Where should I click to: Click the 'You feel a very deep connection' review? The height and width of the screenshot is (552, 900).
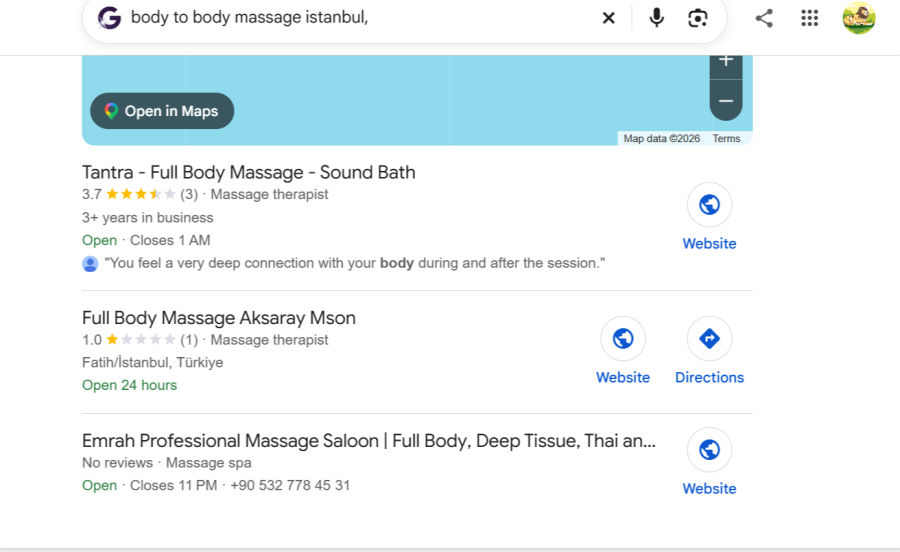355,263
